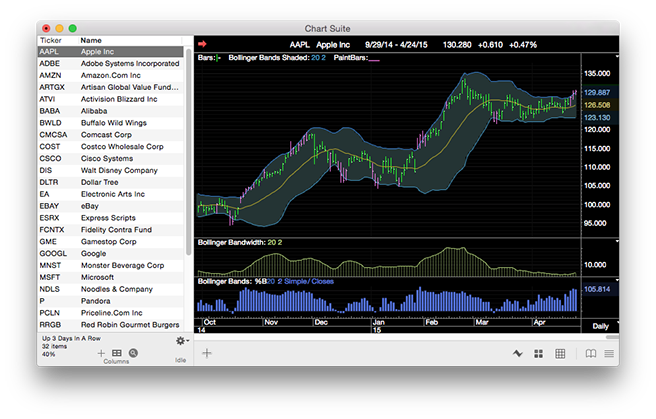Image resolution: width=656 pixels, height=419 pixels.
Task: Click the PaintBars magenta color swatch
Action: [374, 61]
